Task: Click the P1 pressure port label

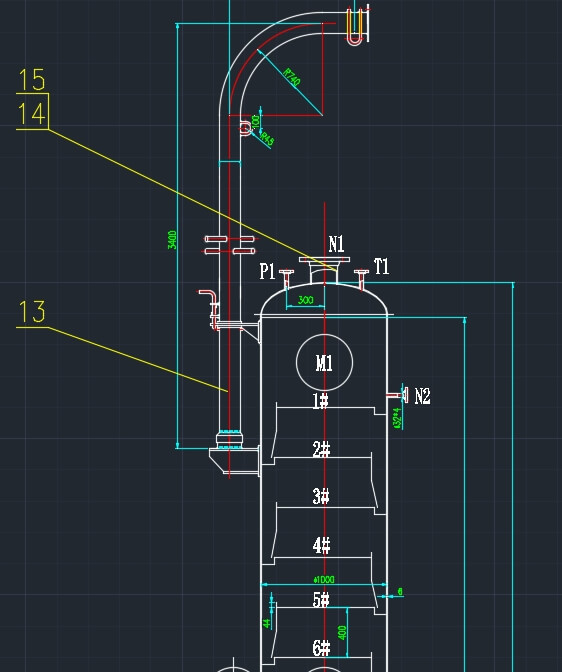Action: [267, 271]
